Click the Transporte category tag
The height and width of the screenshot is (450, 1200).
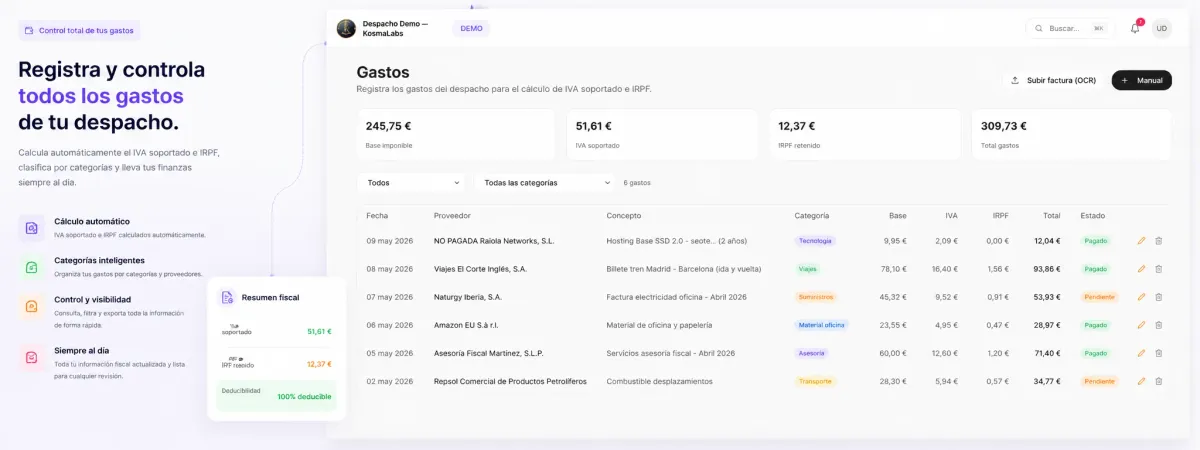pos(815,381)
